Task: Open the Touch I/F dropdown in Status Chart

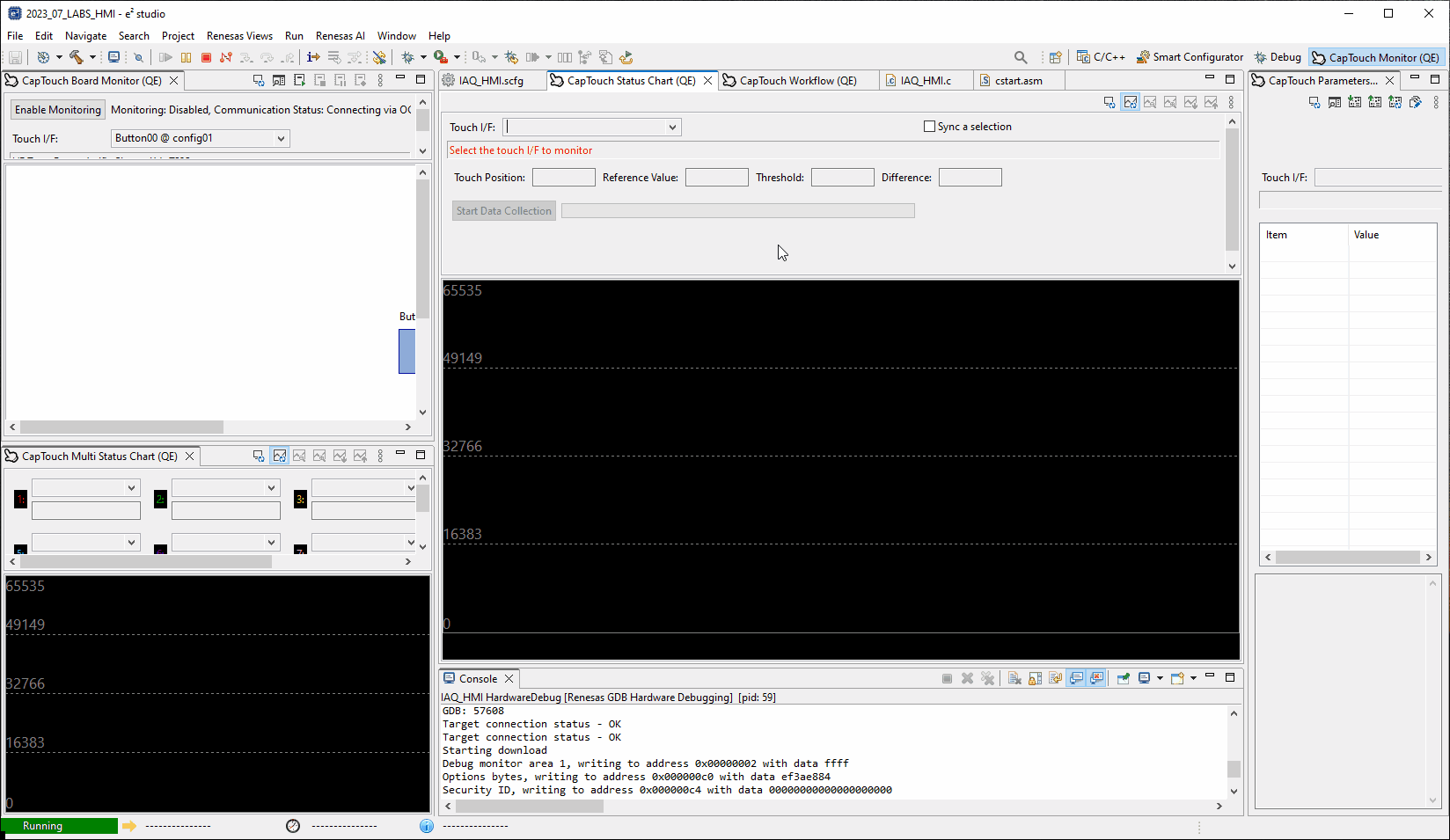Action: (x=591, y=128)
